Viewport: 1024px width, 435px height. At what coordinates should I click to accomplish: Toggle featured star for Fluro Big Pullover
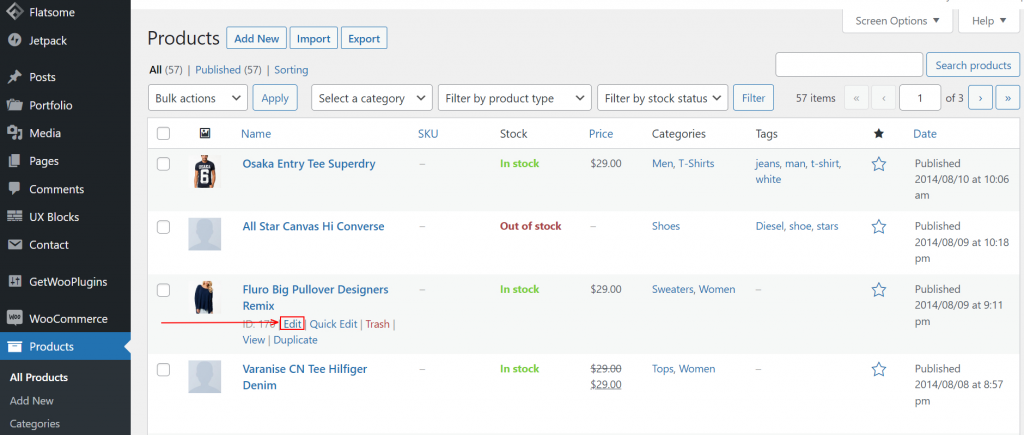tap(879, 289)
